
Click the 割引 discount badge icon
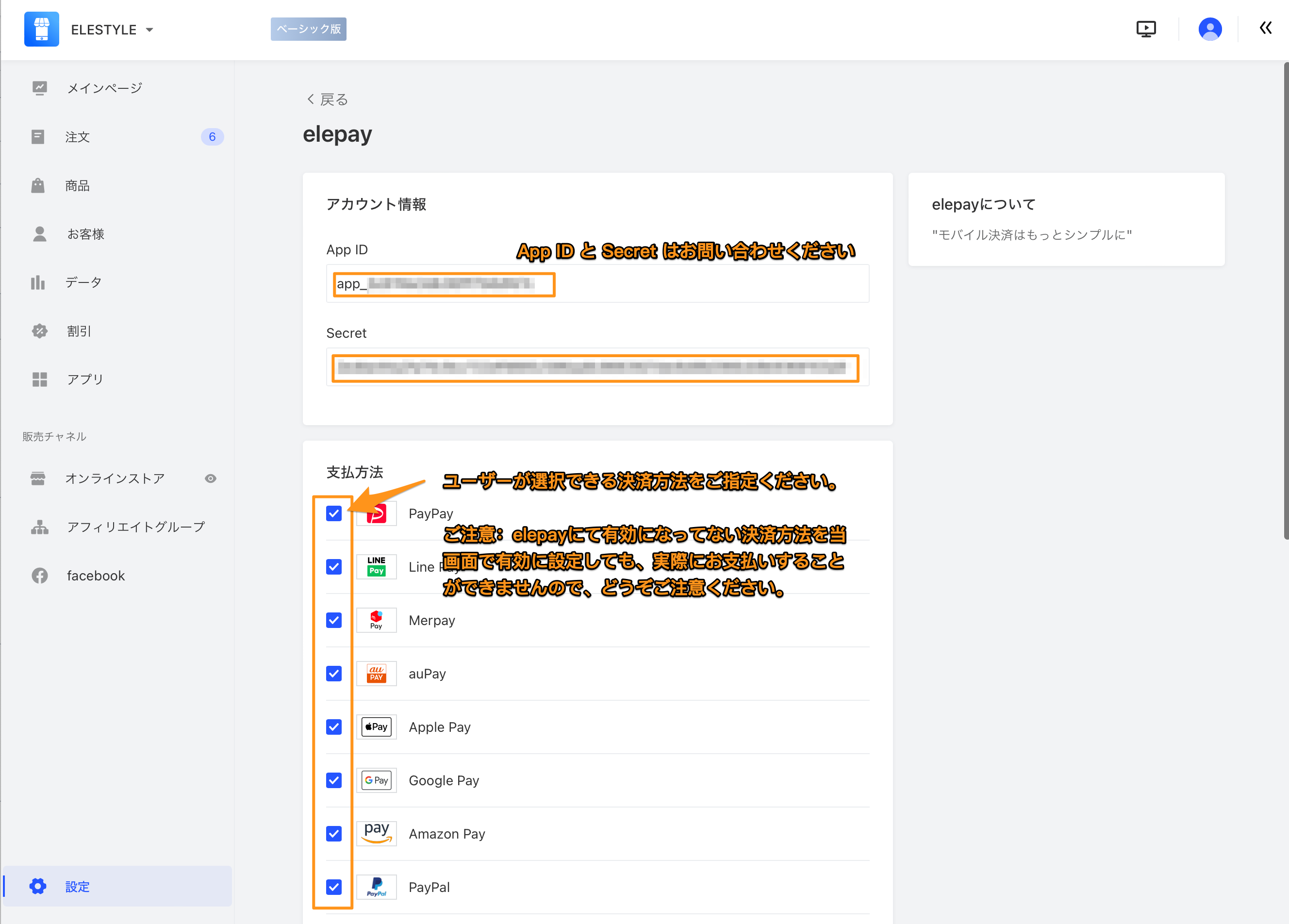39,331
